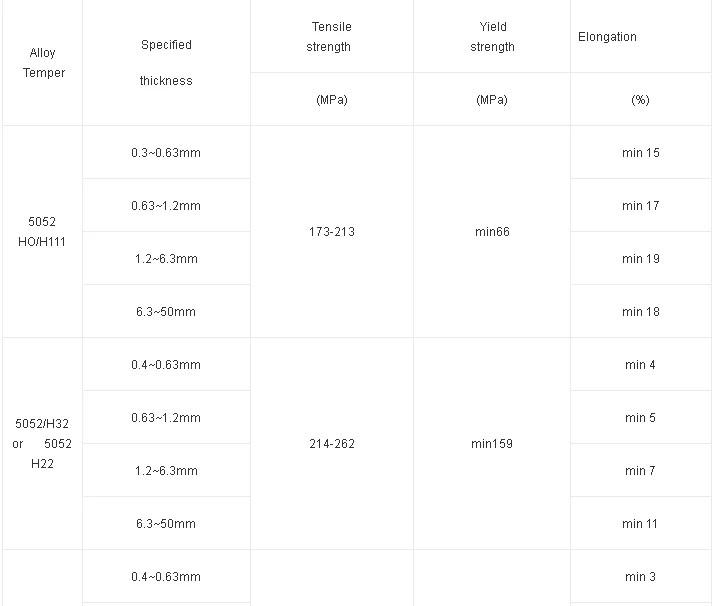Select the 5052 HO/H111 alloy cell

pyautogui.click(x=41, y=231)
